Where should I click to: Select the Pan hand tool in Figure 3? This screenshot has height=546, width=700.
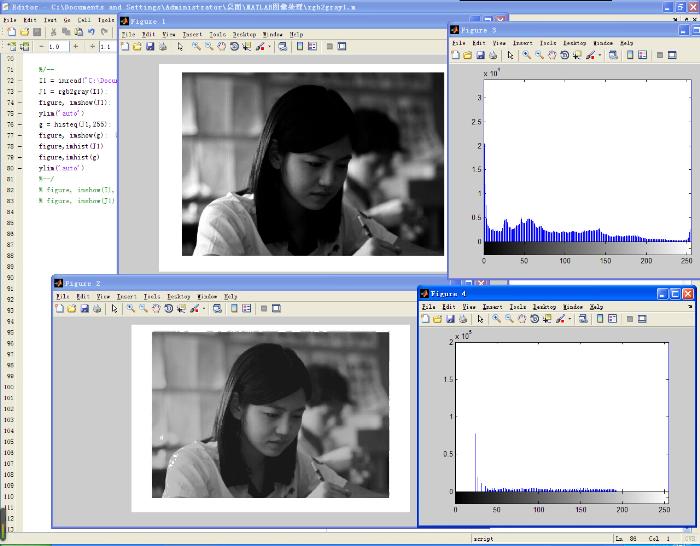click(552, 56)
